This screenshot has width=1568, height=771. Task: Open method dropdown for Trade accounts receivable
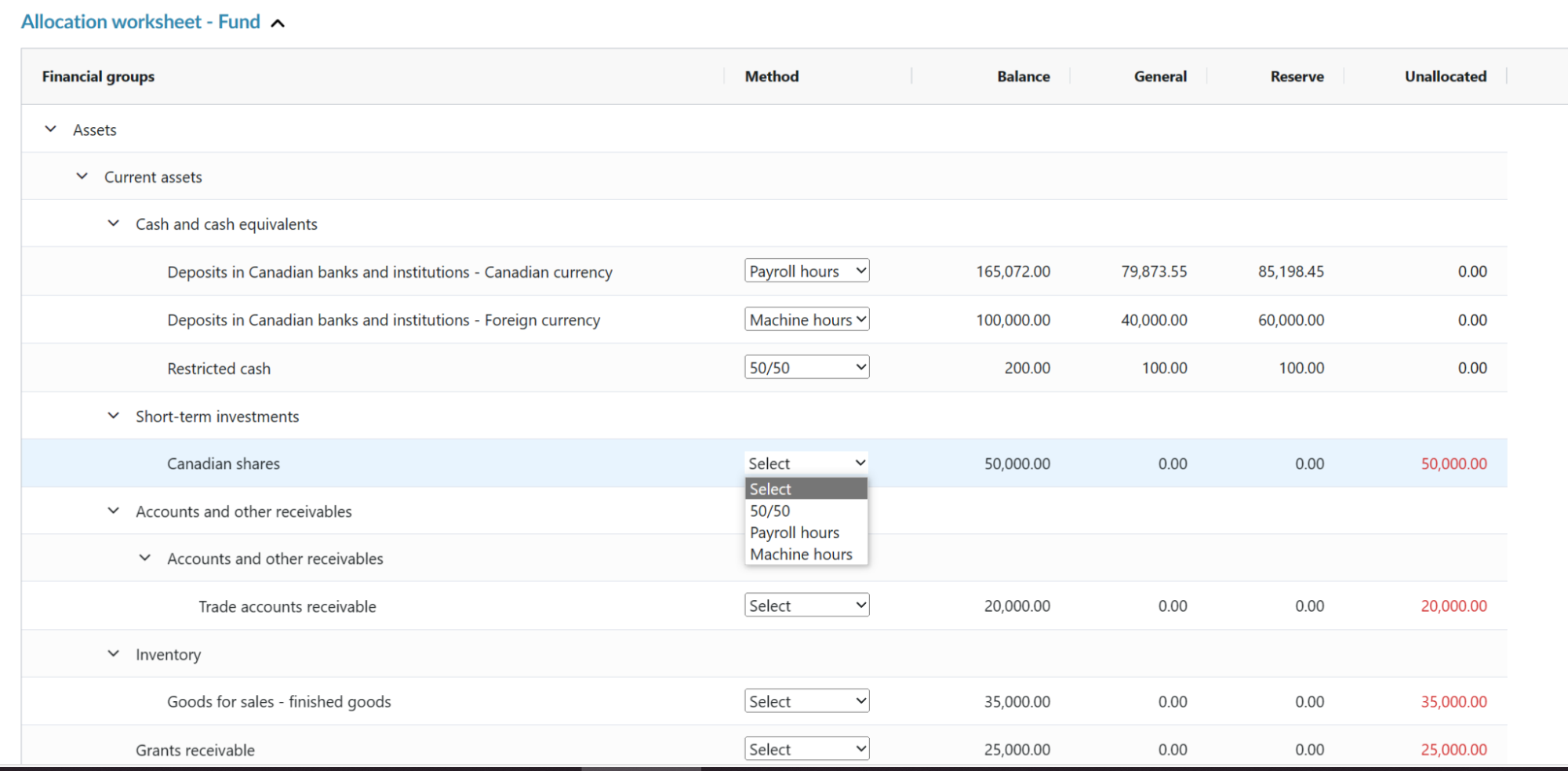(806, 606)
